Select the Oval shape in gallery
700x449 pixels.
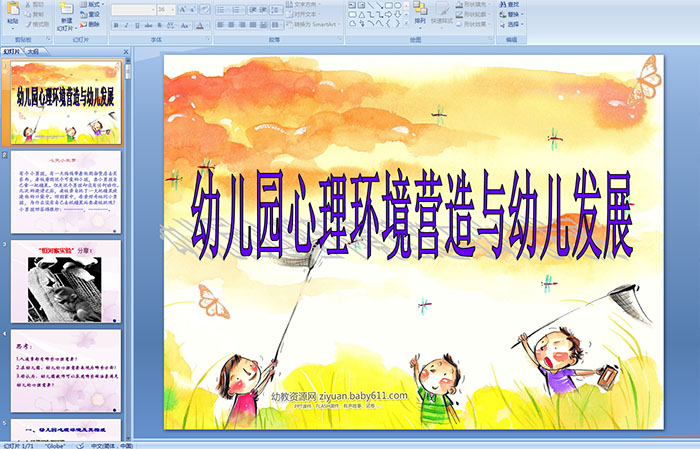pos(398,5)
